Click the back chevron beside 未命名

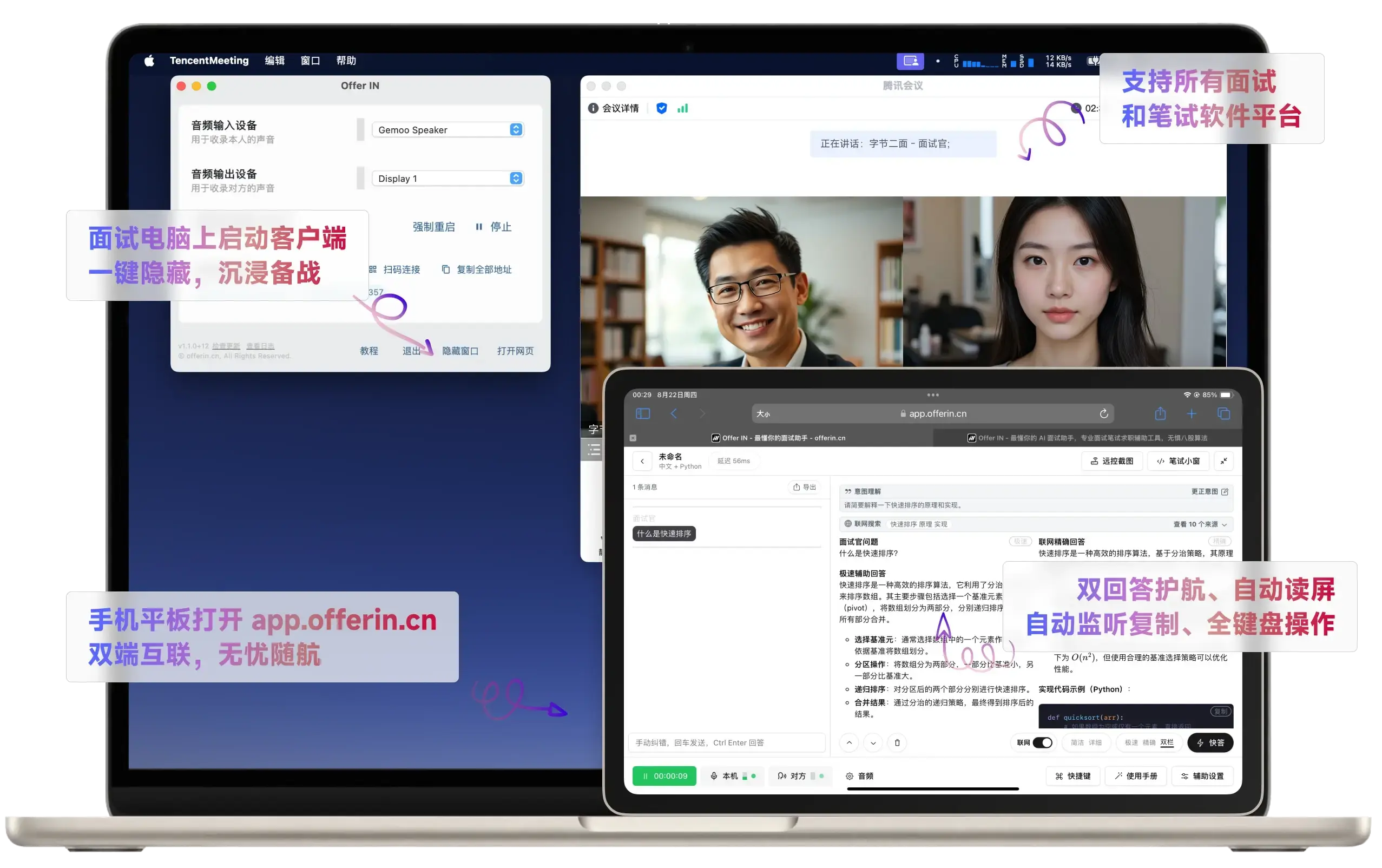pos(642,461)
